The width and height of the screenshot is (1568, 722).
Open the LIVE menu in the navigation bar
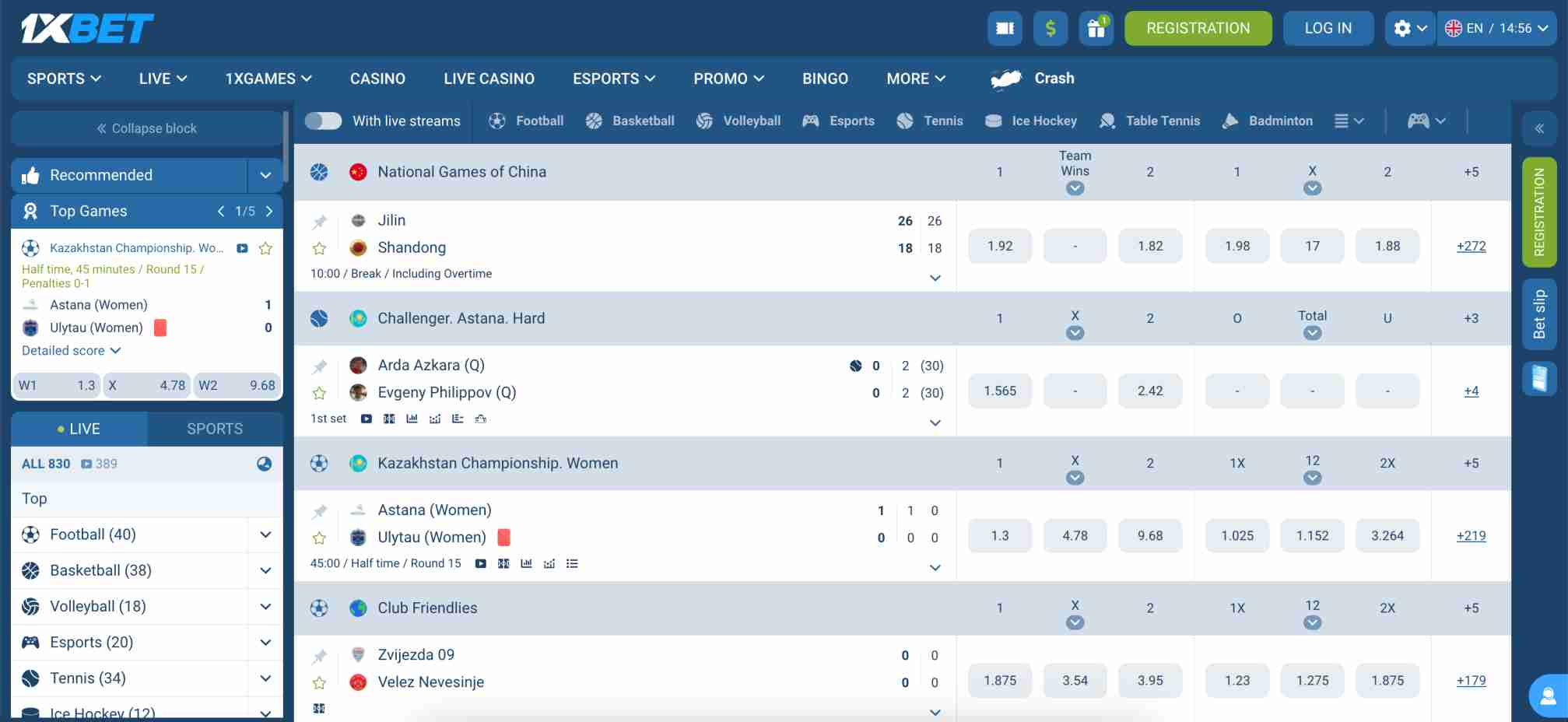click(x=163, y=79)
